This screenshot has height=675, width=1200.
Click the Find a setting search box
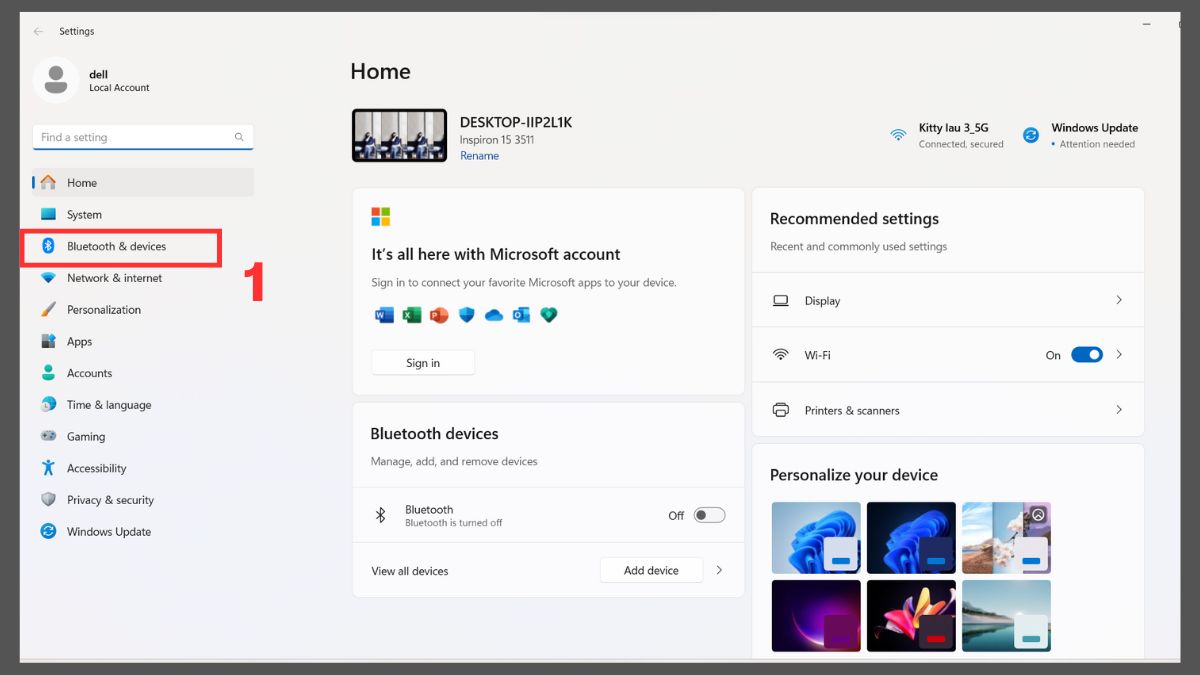coord(143,137)
